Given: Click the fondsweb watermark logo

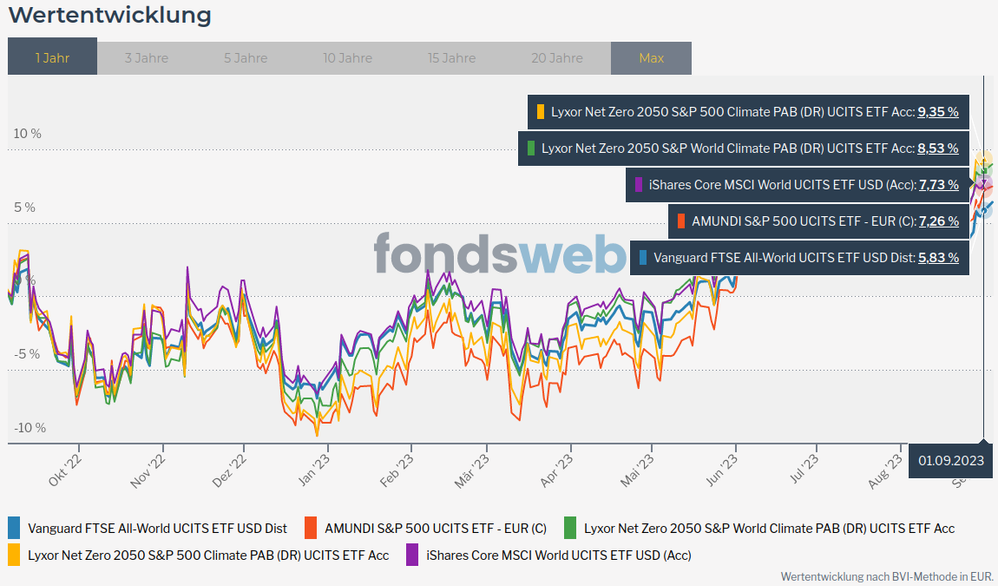Looking at the screenshot, I should (500, 253).
